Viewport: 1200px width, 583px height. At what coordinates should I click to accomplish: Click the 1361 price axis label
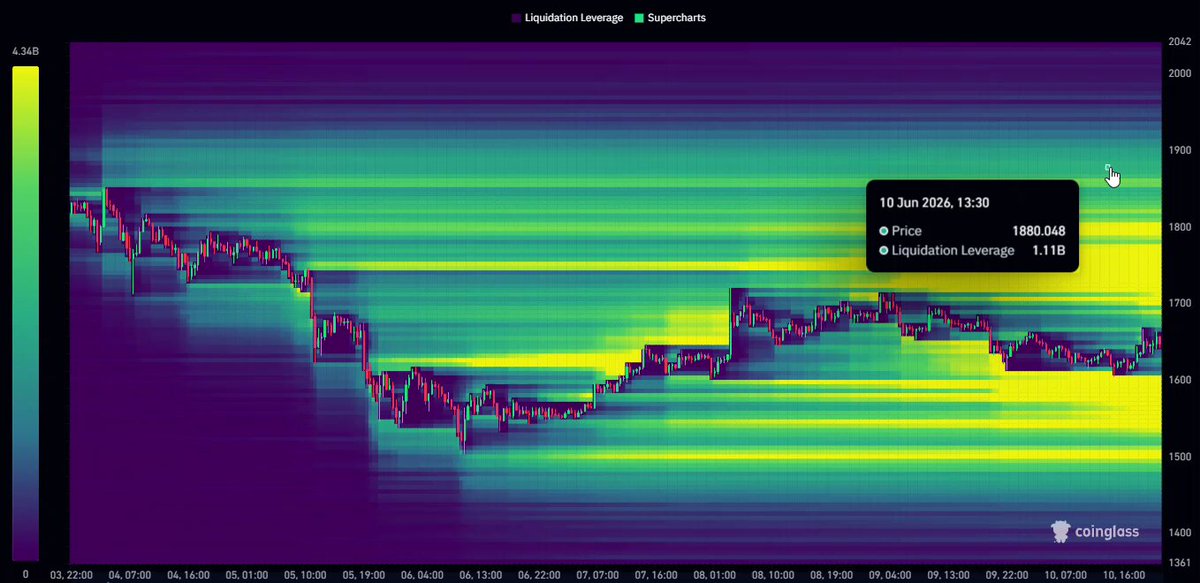coord(1180,562)
